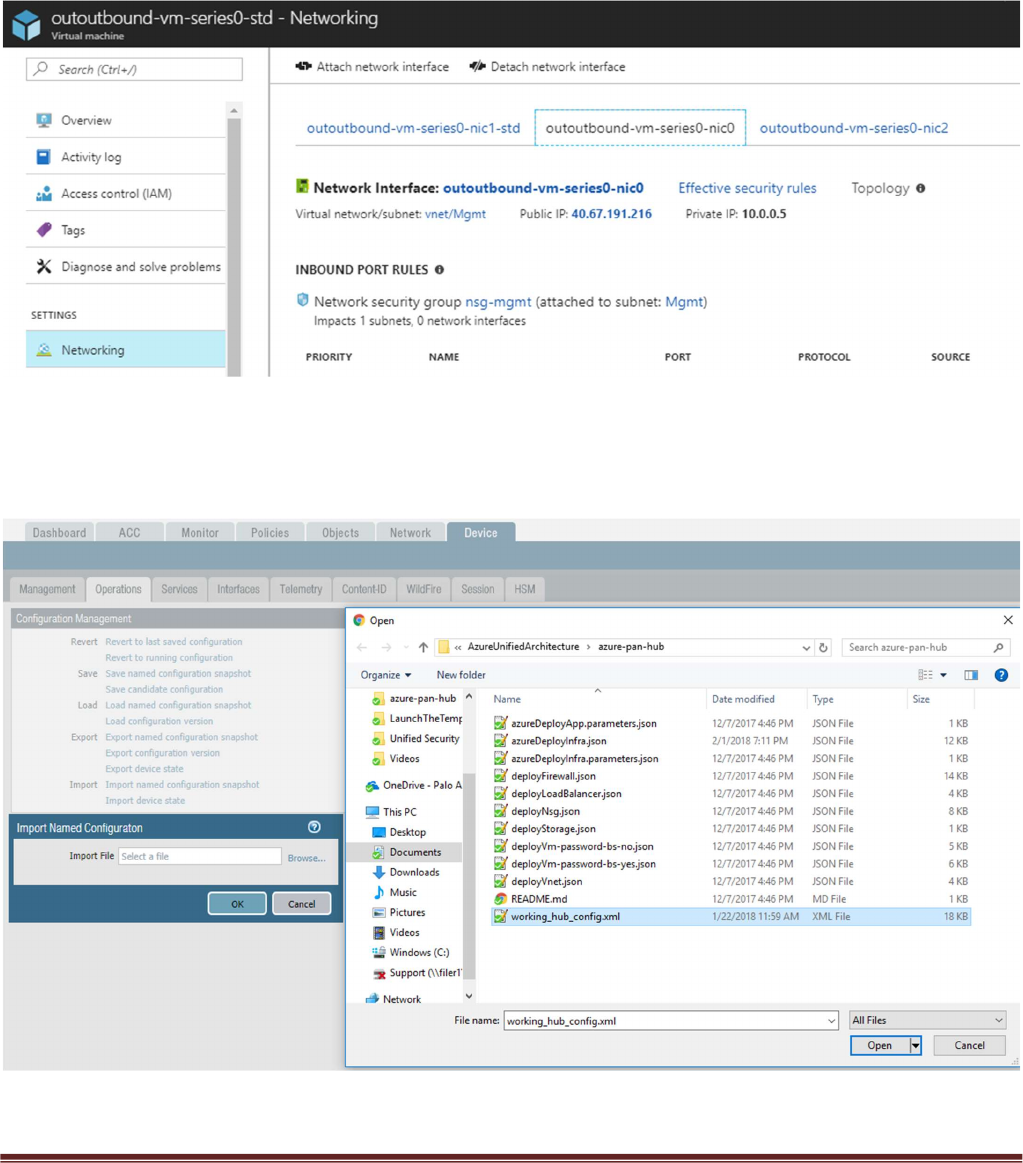Click the help icon in Import Named Configuration
Image resolution: width=1023 pixels, height=1163 pixels.
pos(315,827)
